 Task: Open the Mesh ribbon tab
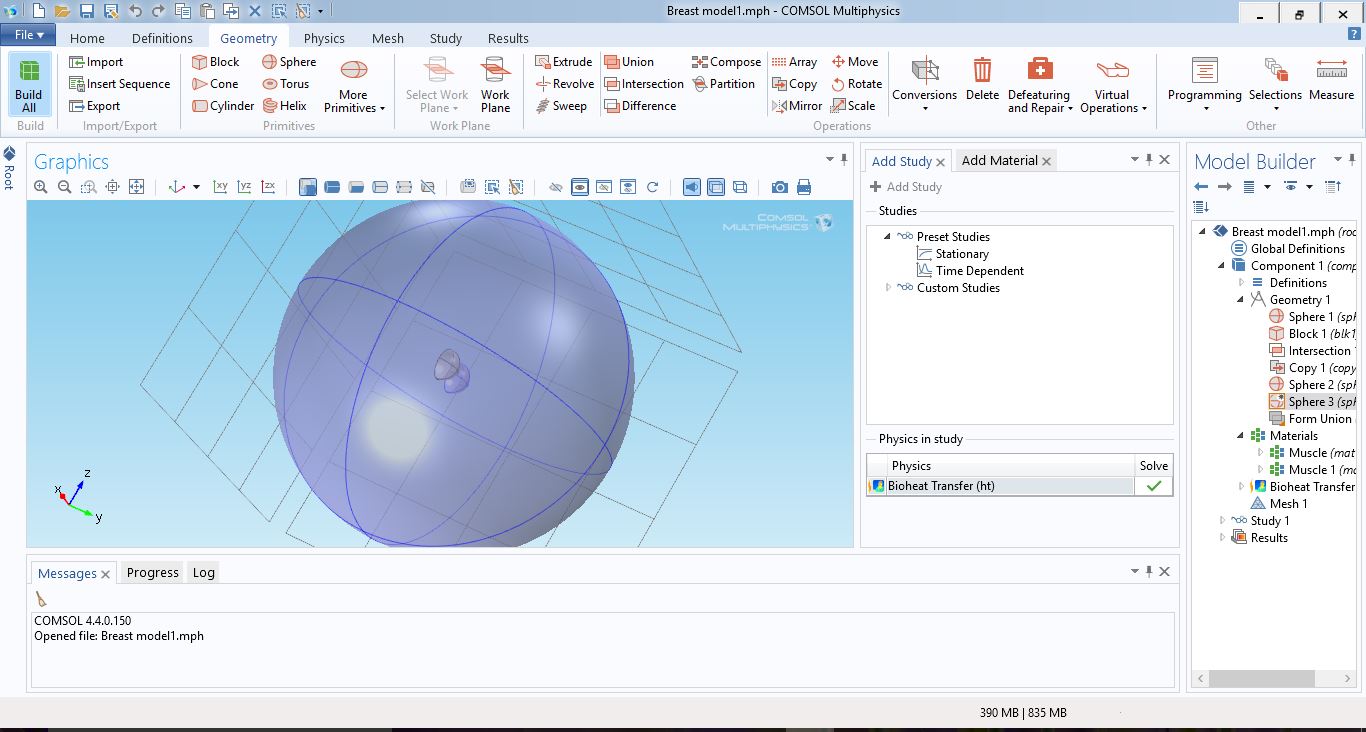[x=387, y=38]
